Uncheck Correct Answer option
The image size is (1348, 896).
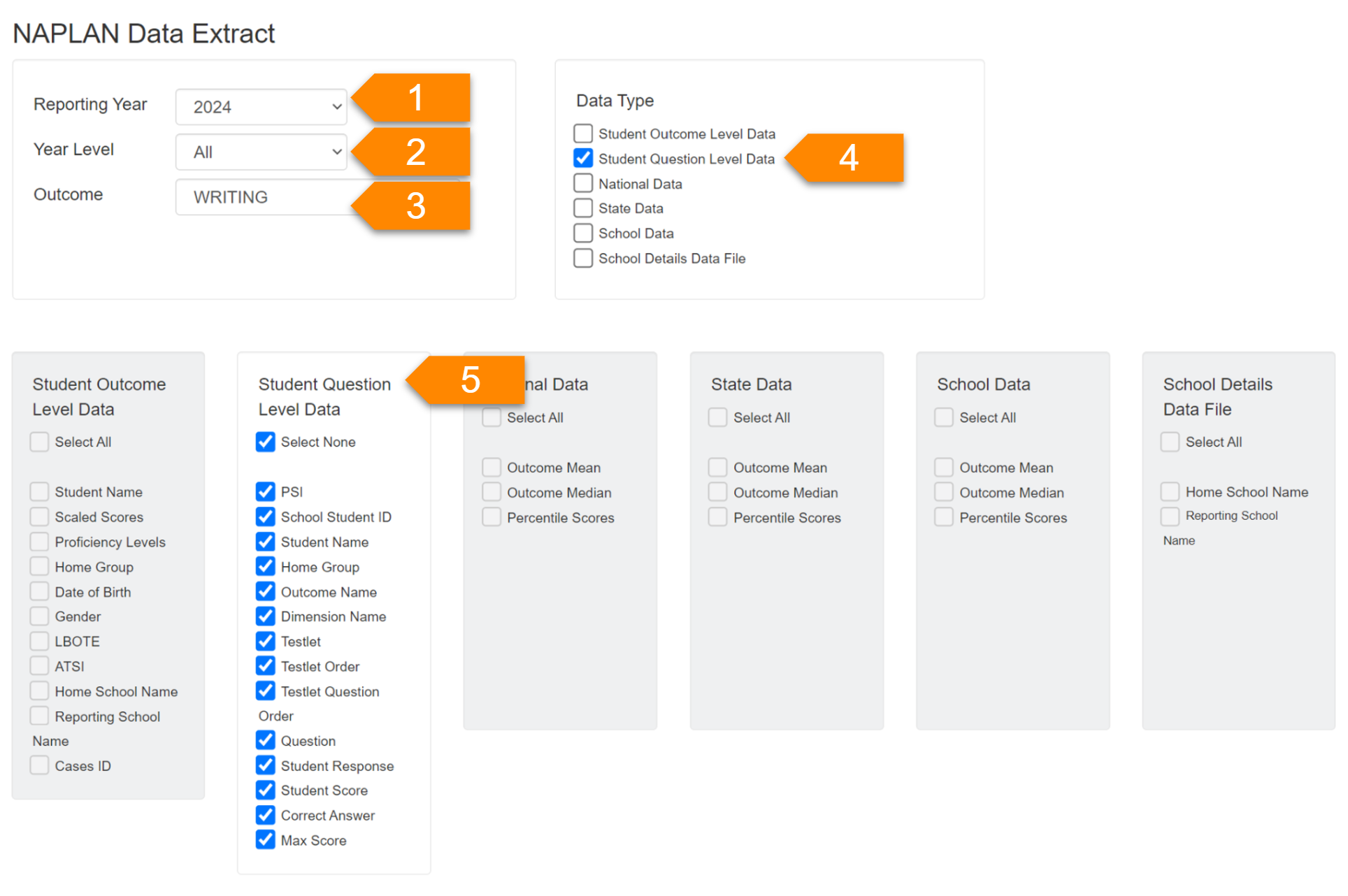pyautogui.click(x=266, y=816)
